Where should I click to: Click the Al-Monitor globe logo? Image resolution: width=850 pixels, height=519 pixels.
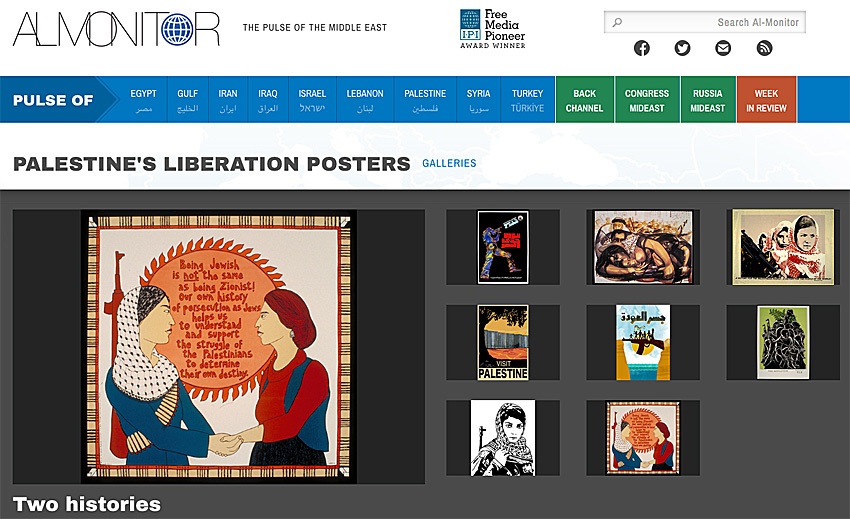(117, 29)
